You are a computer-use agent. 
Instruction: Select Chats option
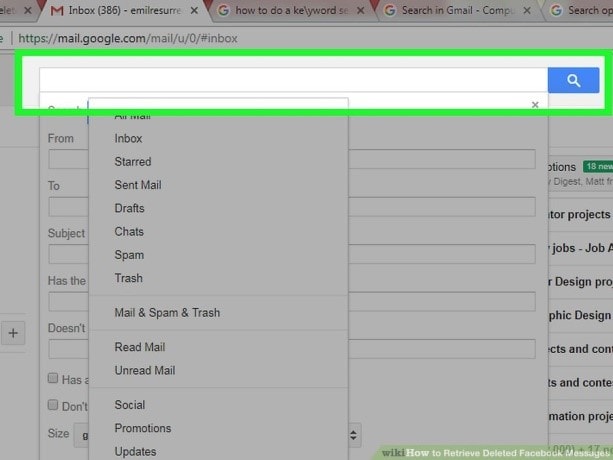pyautogui.click(x=129, y=231)
